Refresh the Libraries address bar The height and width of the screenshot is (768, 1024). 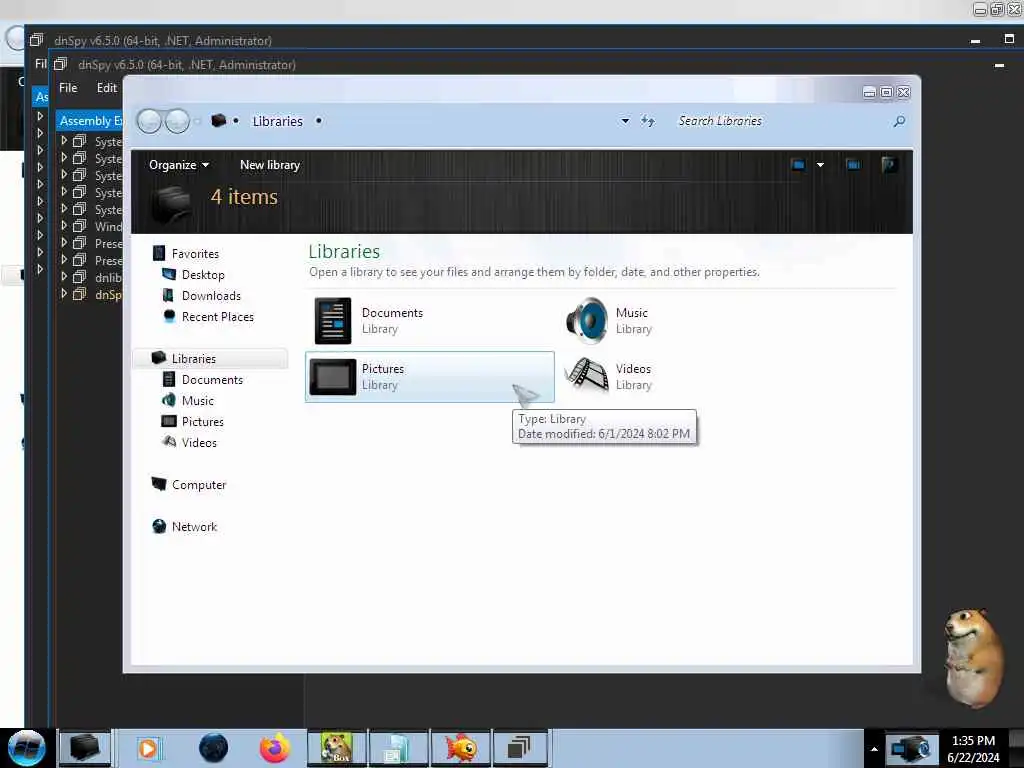pyautogui.click(x=647, y=121)
